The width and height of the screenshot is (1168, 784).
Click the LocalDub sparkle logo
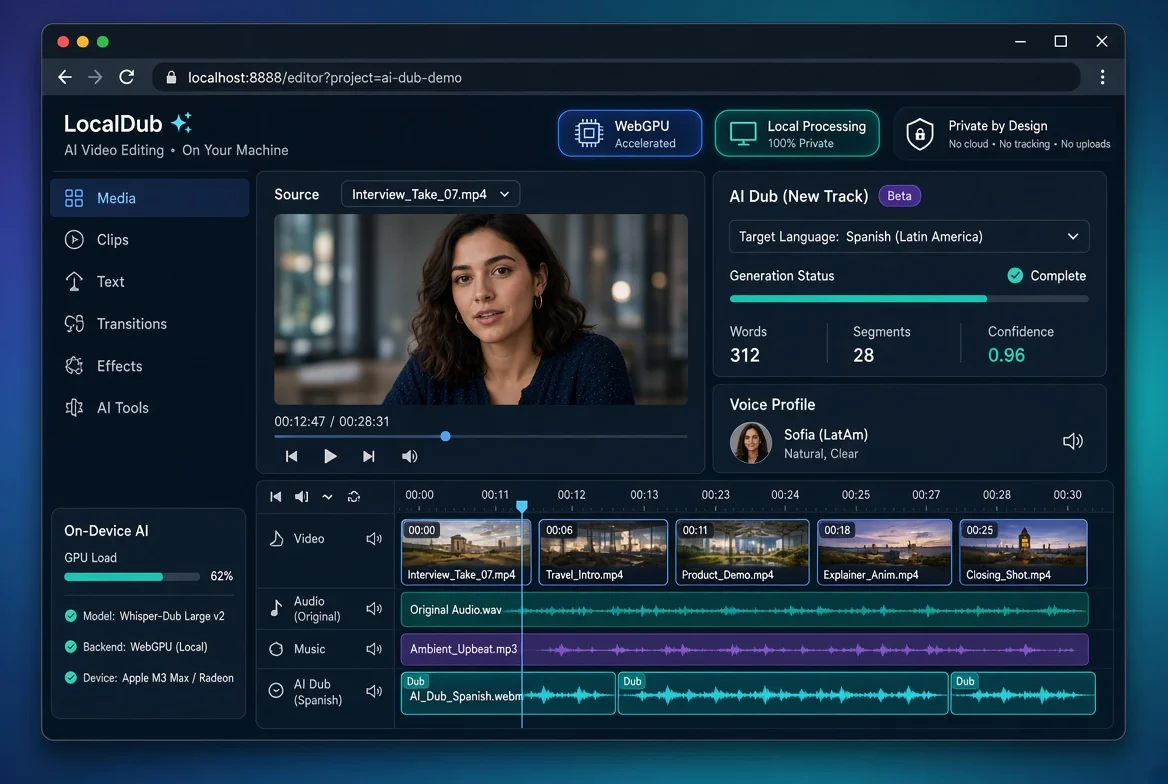182,122
